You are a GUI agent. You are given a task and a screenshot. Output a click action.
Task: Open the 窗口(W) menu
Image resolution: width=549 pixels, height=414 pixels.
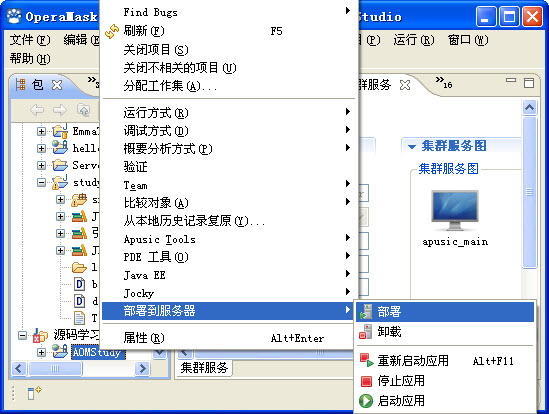click(x=468, y=40)
